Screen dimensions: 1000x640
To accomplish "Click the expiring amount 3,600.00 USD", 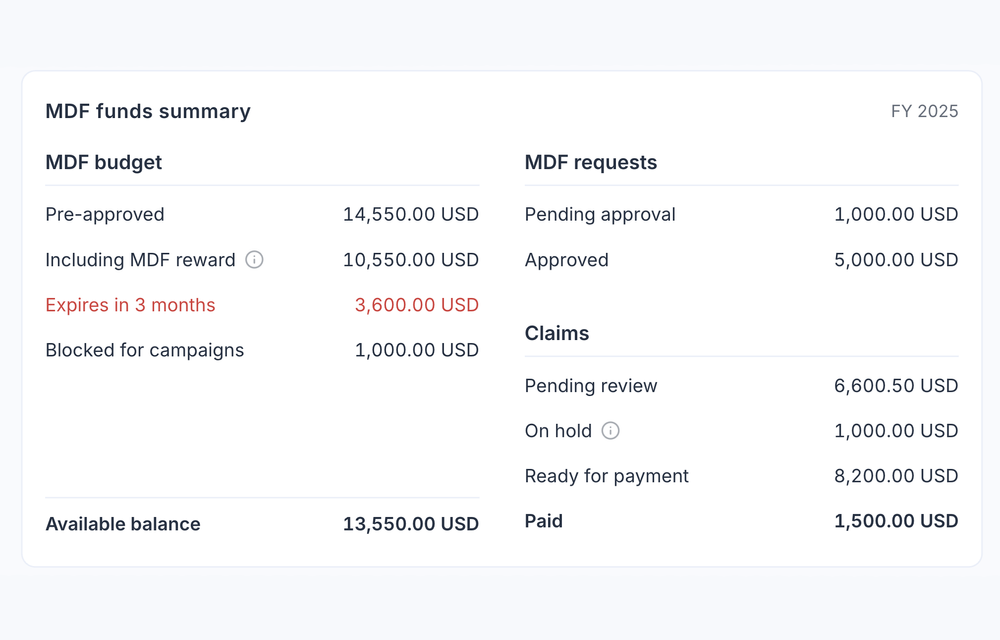I will pos(416,305).
